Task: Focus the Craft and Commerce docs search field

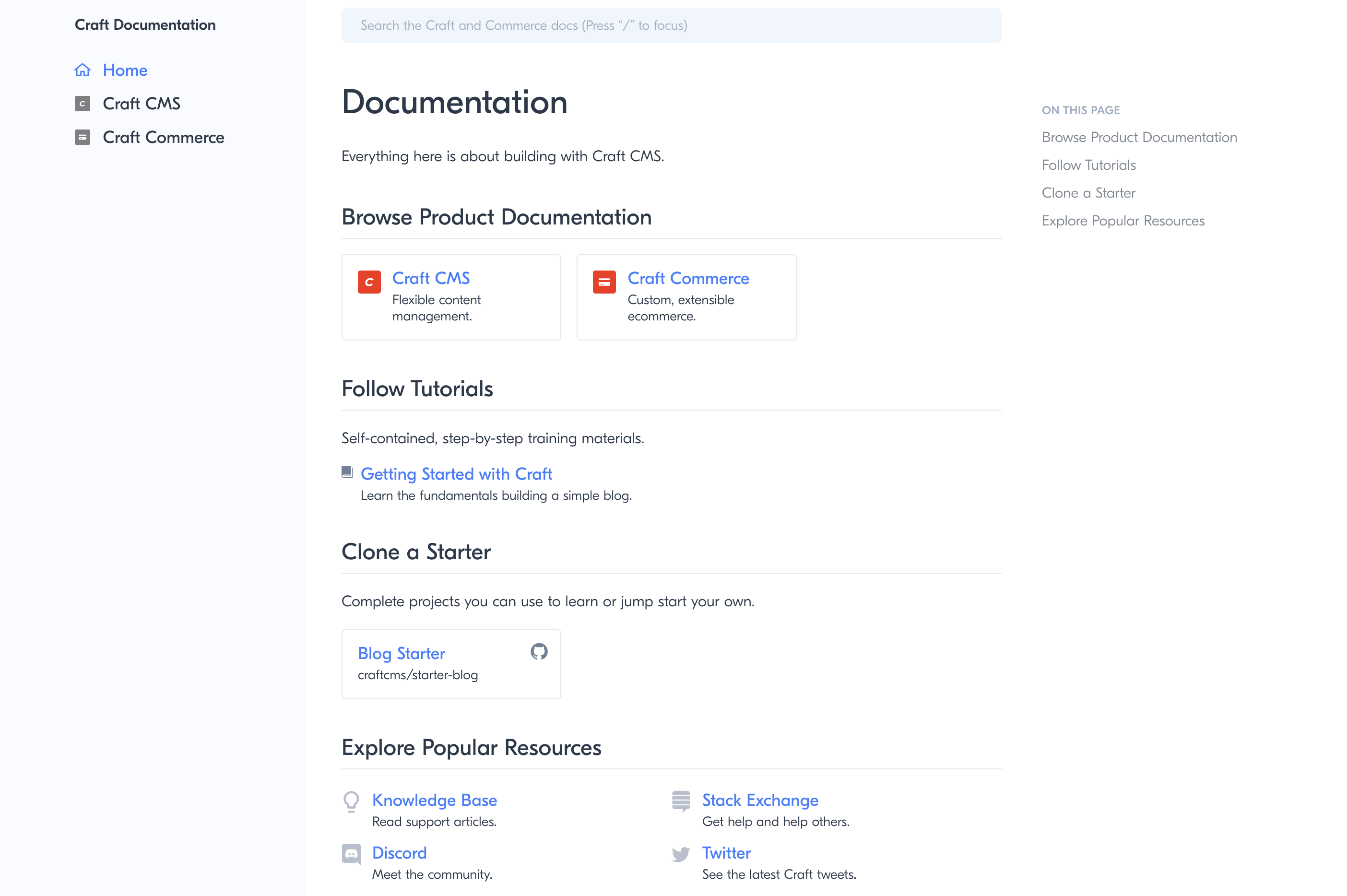Action: [671, 25]
